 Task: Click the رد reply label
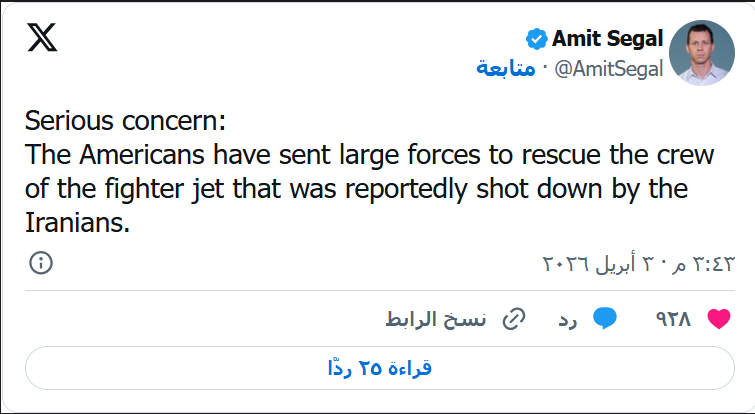[568, 319]
